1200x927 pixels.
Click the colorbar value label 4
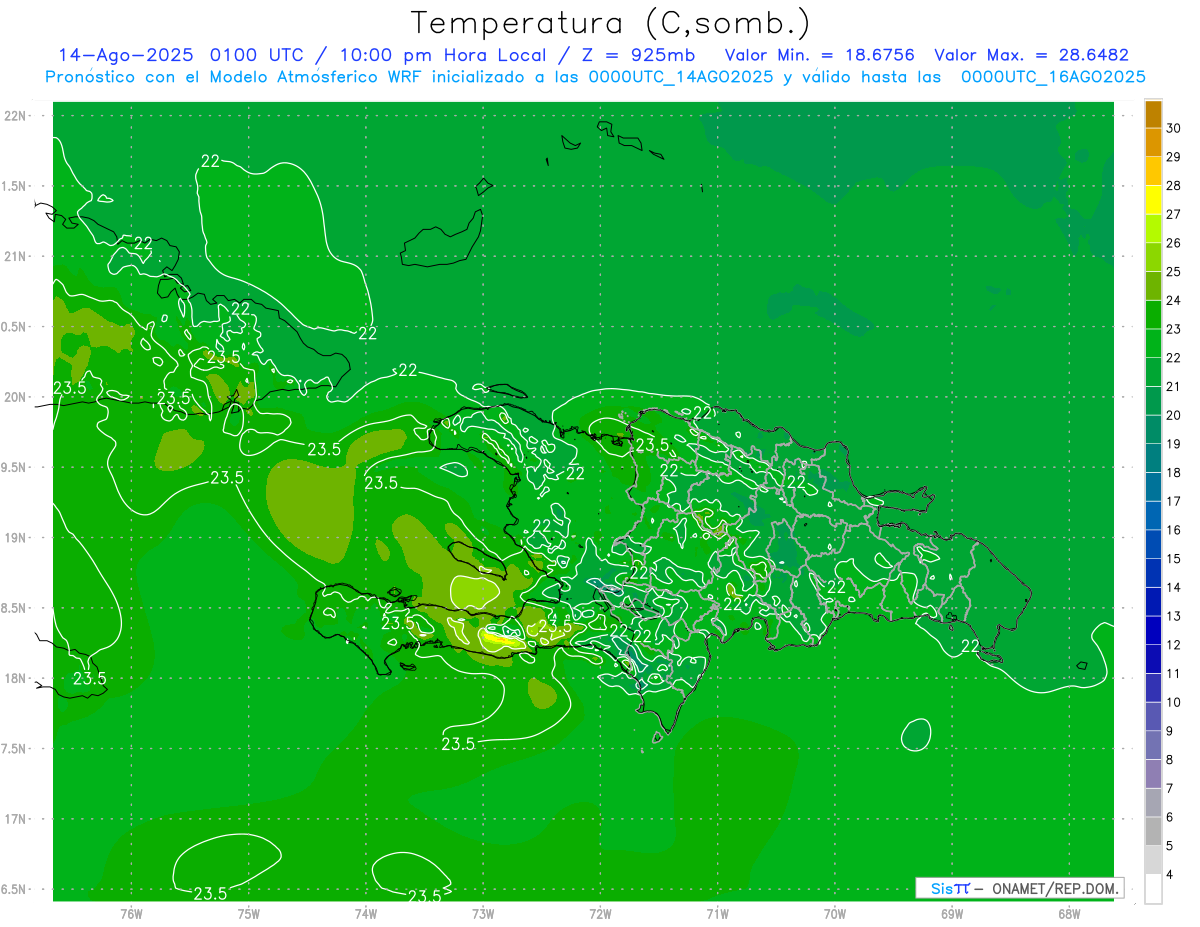click(1170, 875)
